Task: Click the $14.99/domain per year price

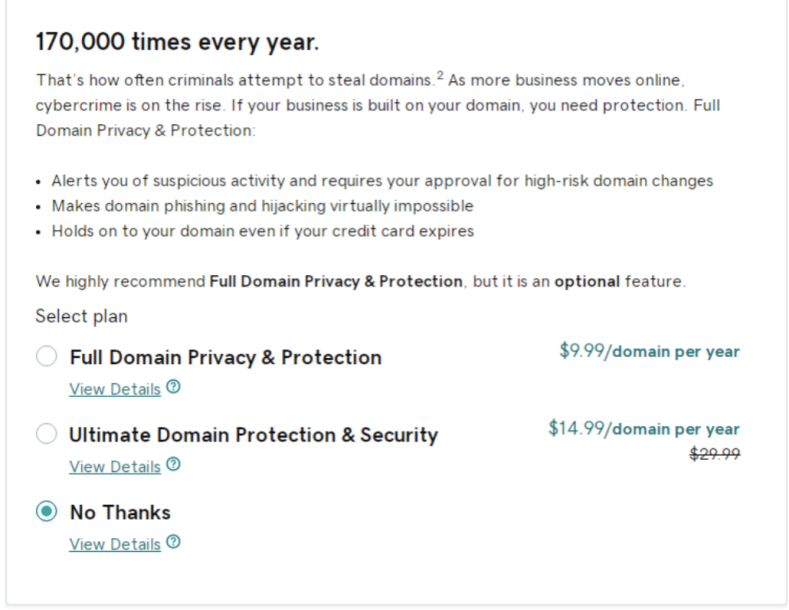Action: [644, 429]
